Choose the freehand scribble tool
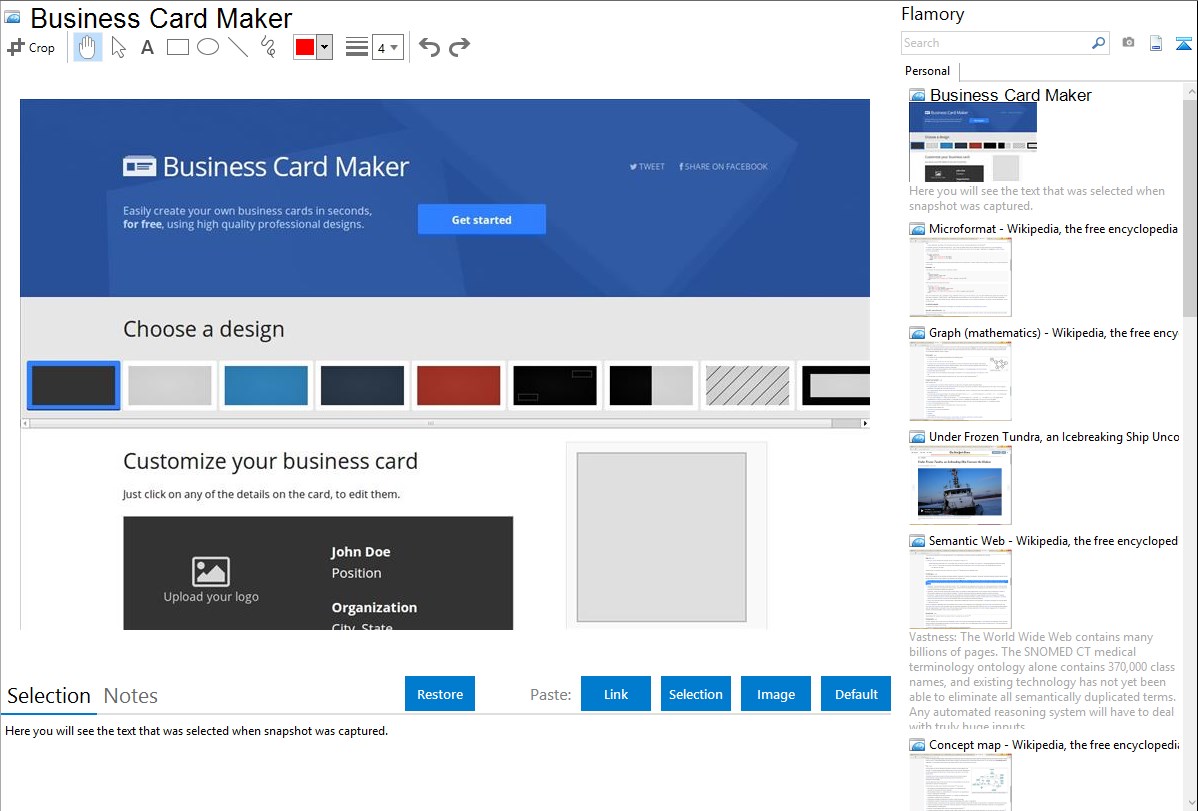Viewport: 1198px width, 811px height. pyautogui.click(x=268, y=47)
